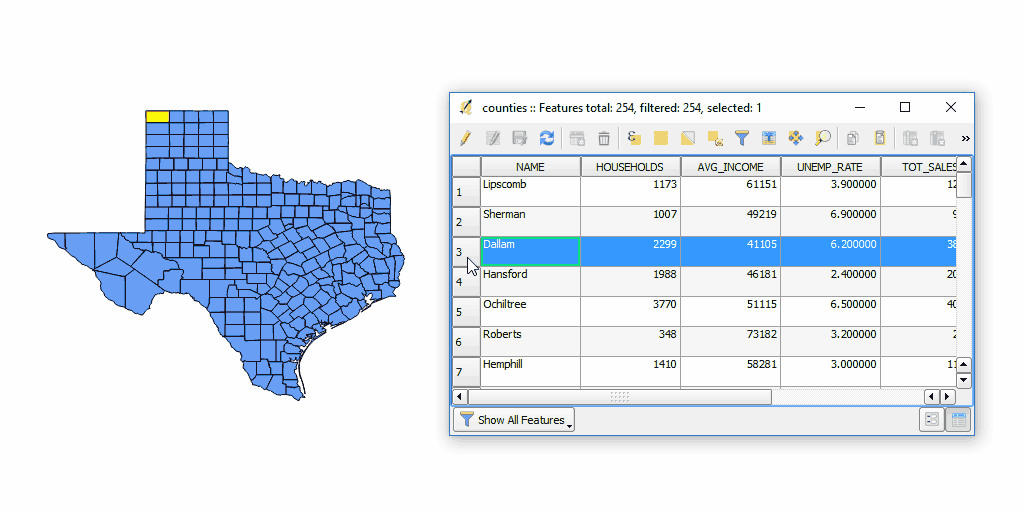Click the funnel filter/select by form icon

742,138
